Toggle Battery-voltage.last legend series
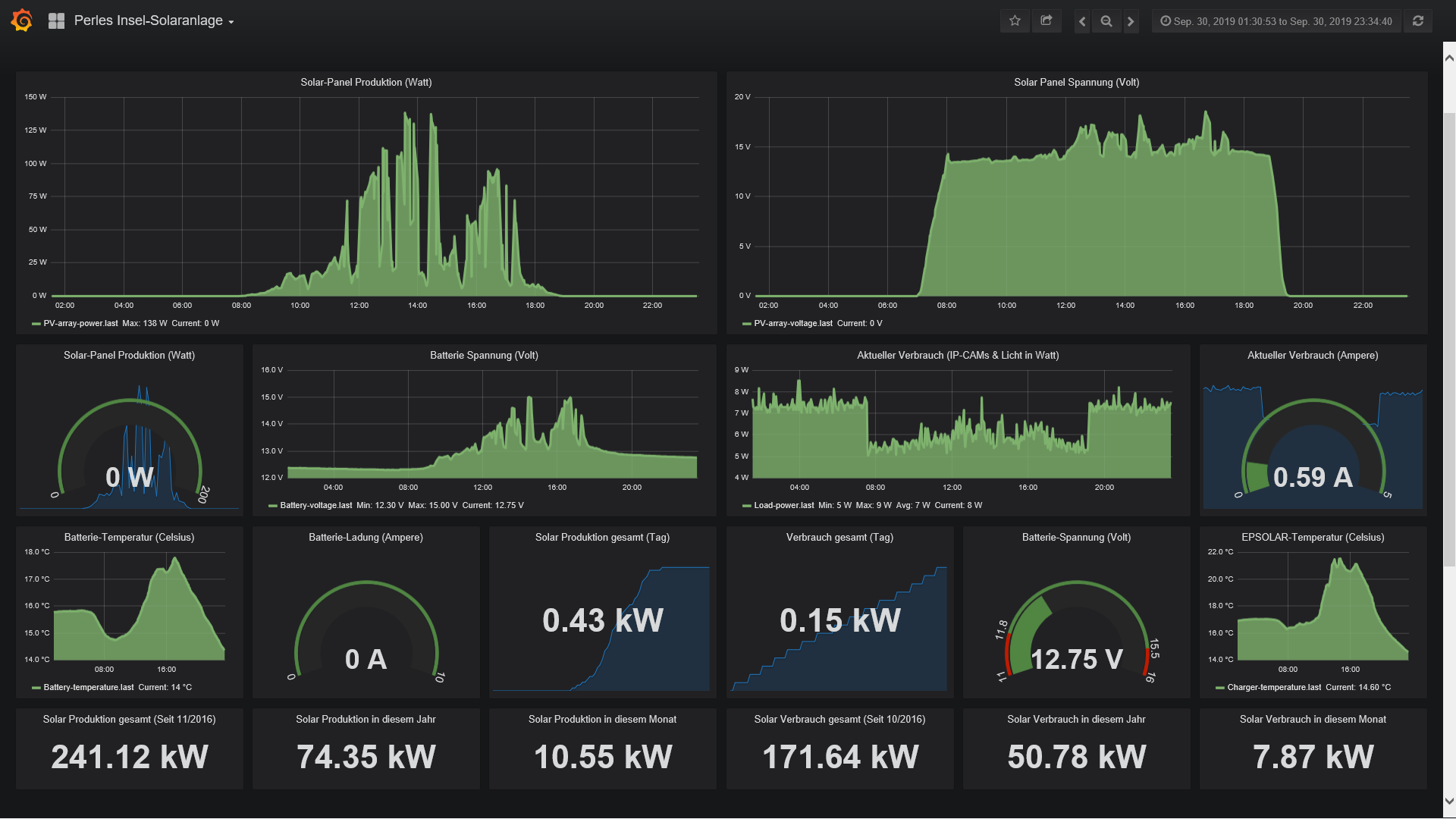This screenshot has width=1456, height=819. coord(315,506)
